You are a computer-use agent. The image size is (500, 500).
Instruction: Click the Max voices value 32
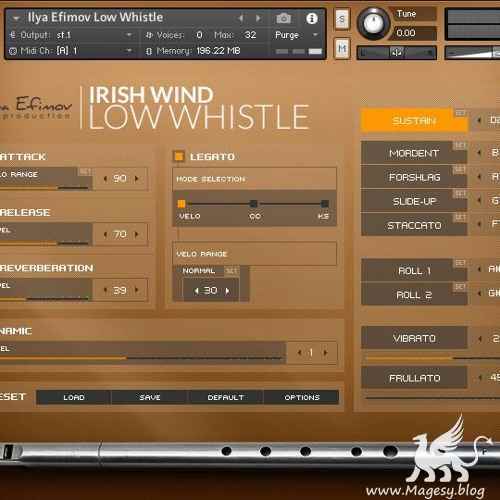pos(250,35)
